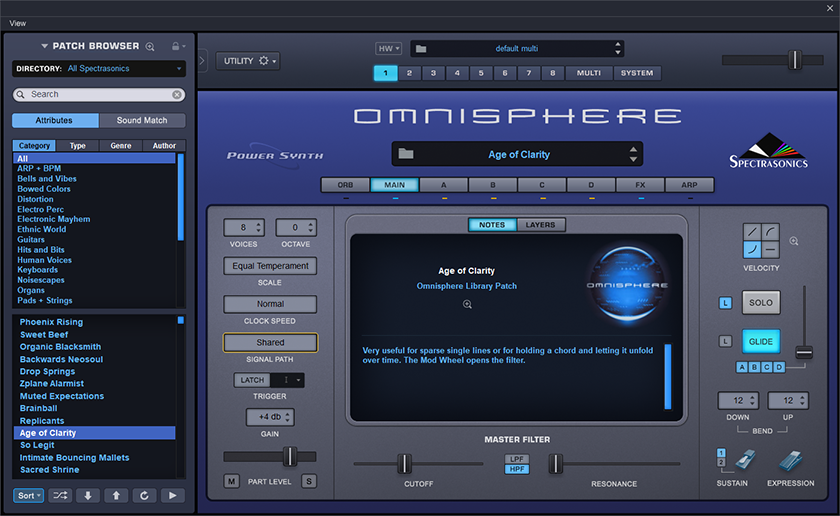Switch to the Sound Match tab
The image size is (840, 516).
(x=142, y=121)
